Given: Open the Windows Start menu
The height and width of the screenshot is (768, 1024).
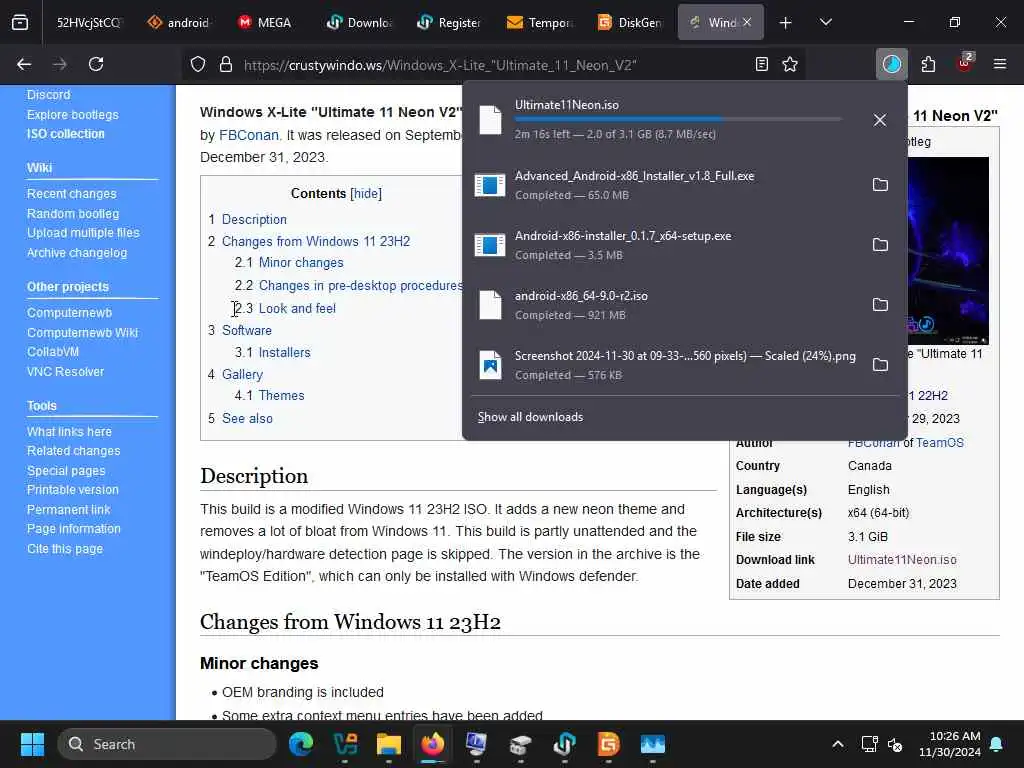Looking at the screenshot, I should click(32, 744).
